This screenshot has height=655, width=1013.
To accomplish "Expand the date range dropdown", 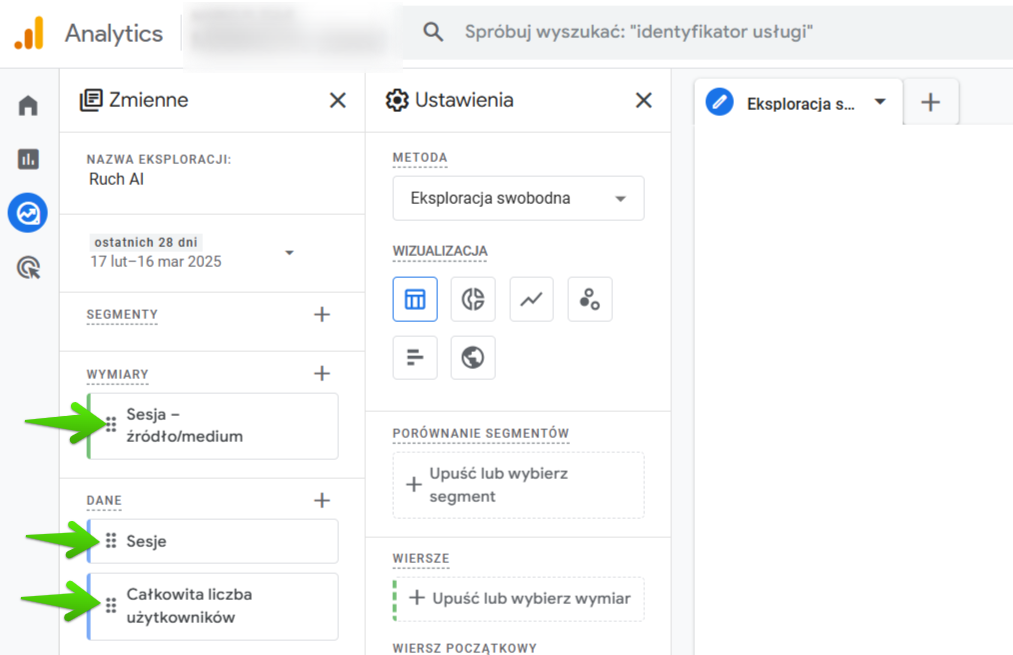I will point(289,252).
